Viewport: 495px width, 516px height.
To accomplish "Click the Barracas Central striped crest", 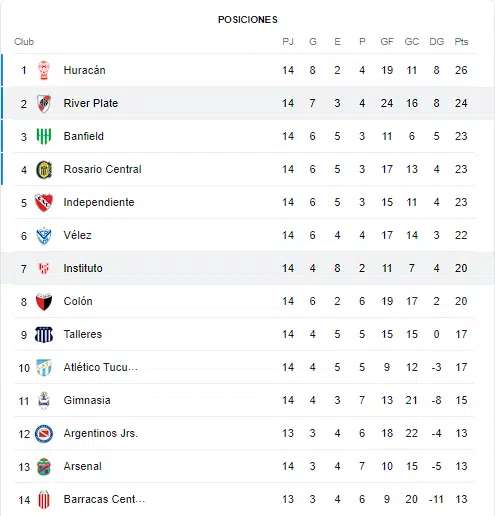I will pyautogui.click(x=44, y=499).
